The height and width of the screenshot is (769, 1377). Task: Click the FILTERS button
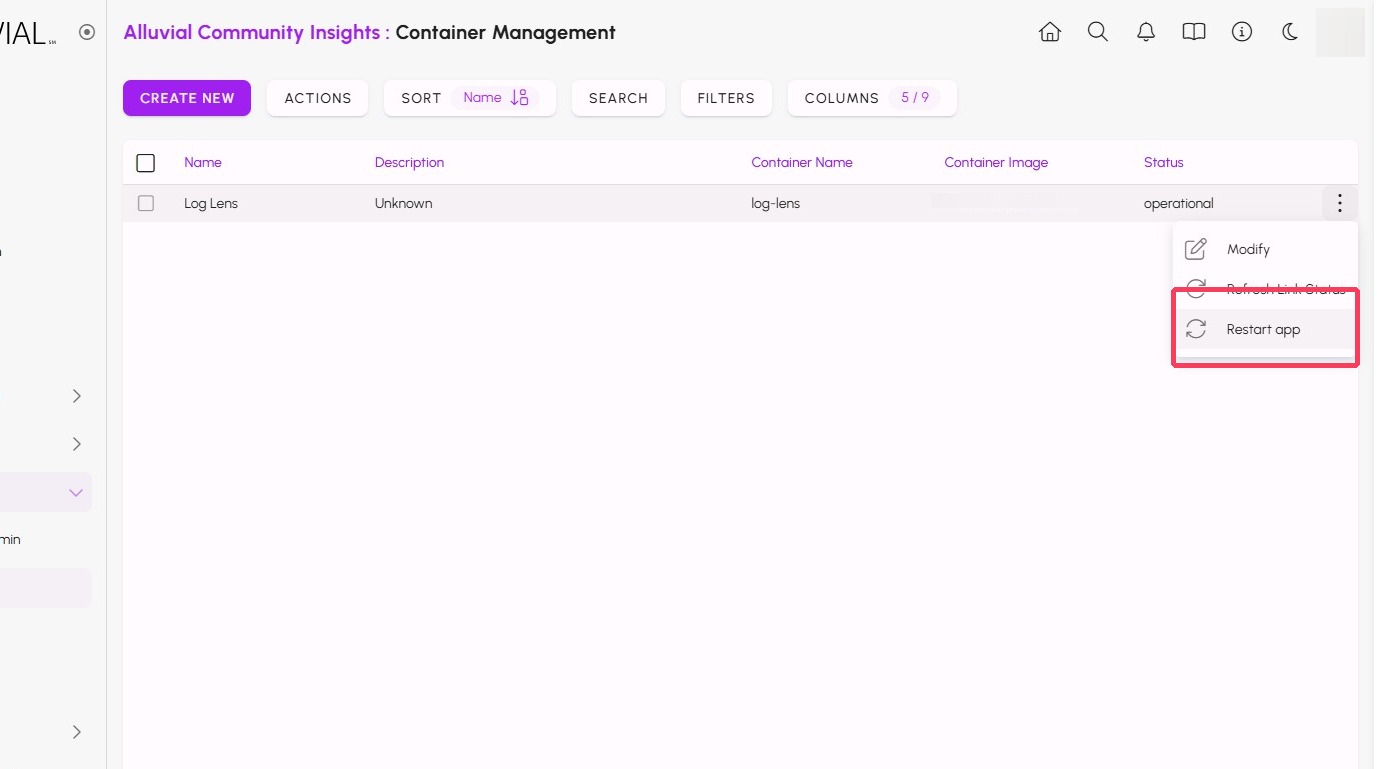(726, 98)
